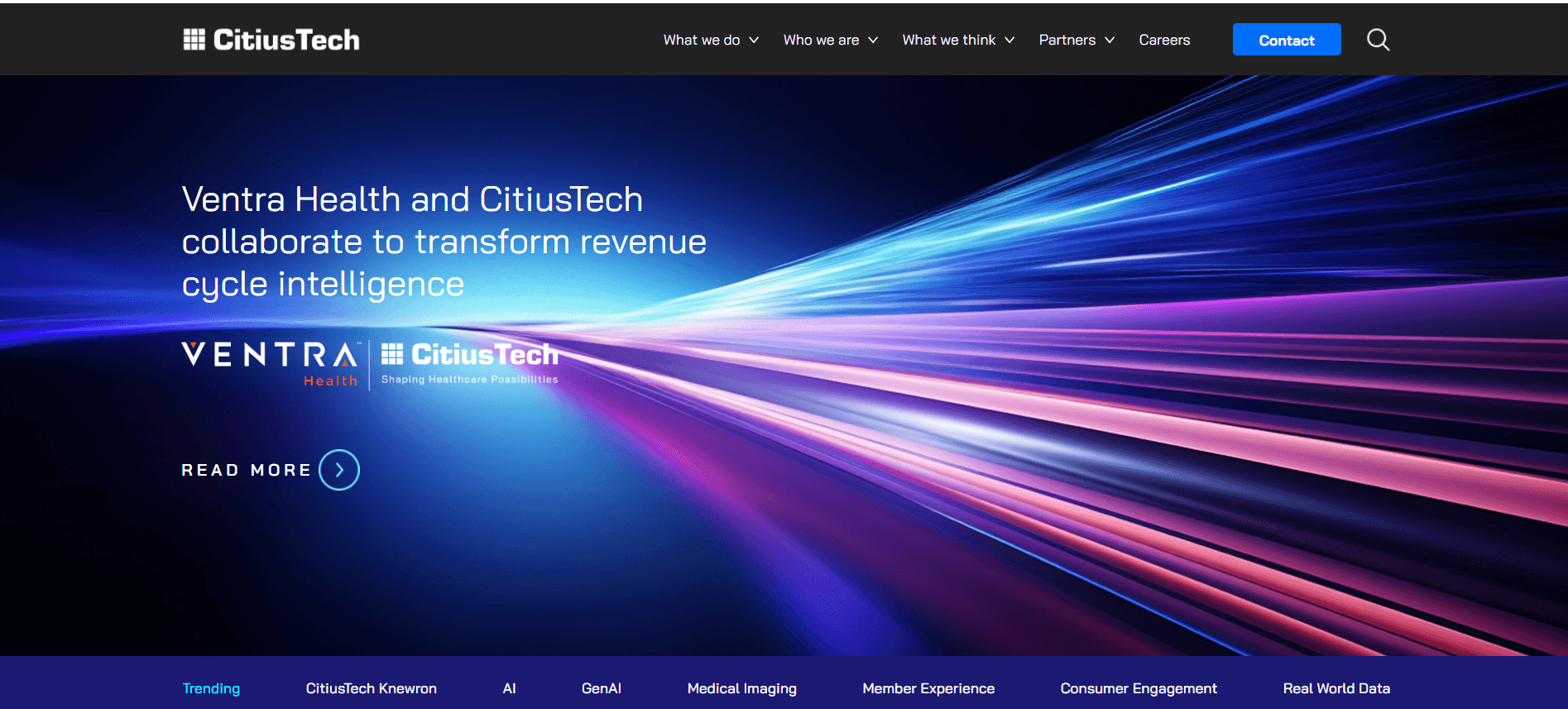The width and height of the screenshot is (1568, 709).
Task: Open the What we think dropdown
Action: click(x=958, y=40)
